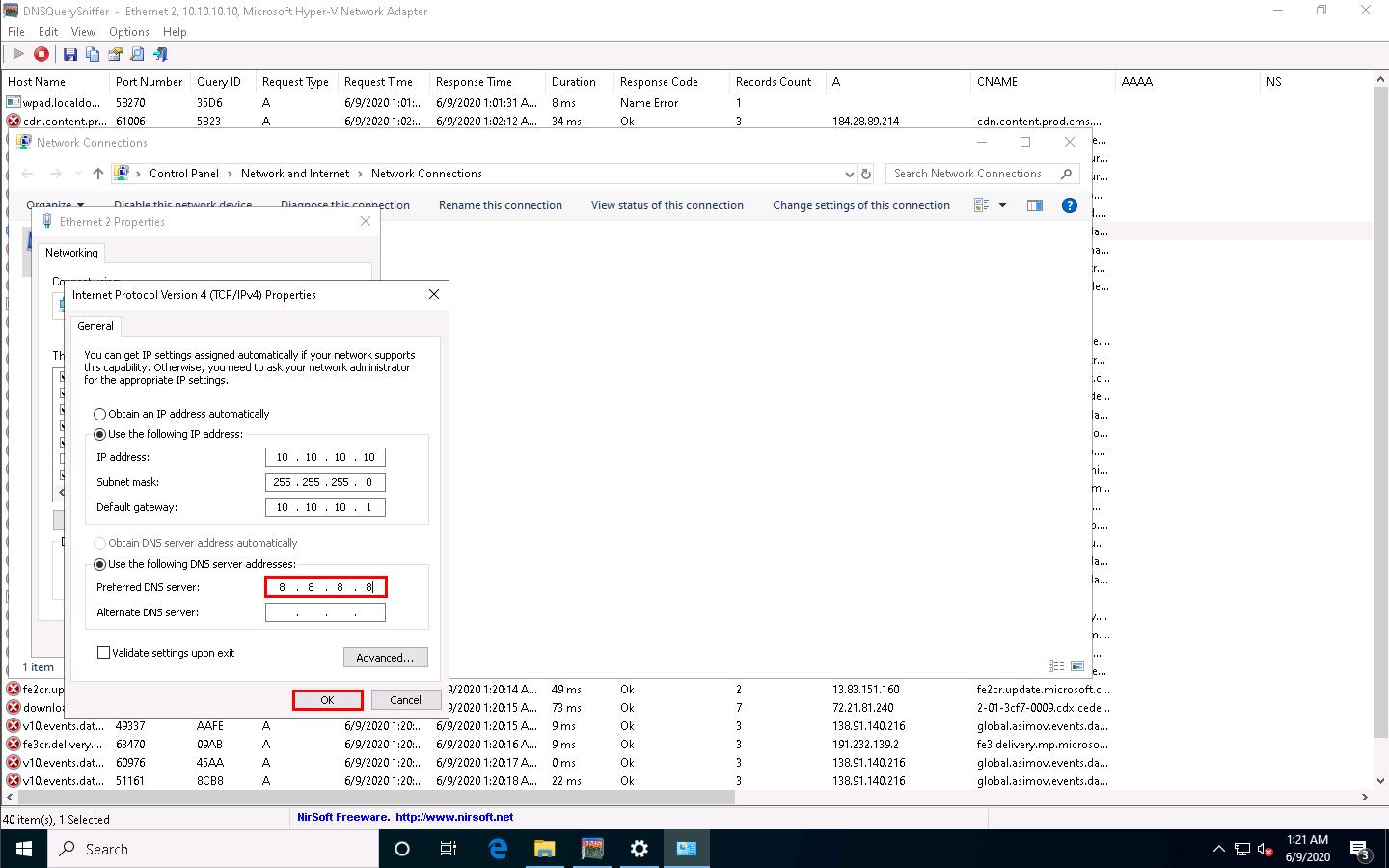This screenshot has width=1389, height=868.
Task: Click the Preferred DNS server field
Action: point(325,587)
